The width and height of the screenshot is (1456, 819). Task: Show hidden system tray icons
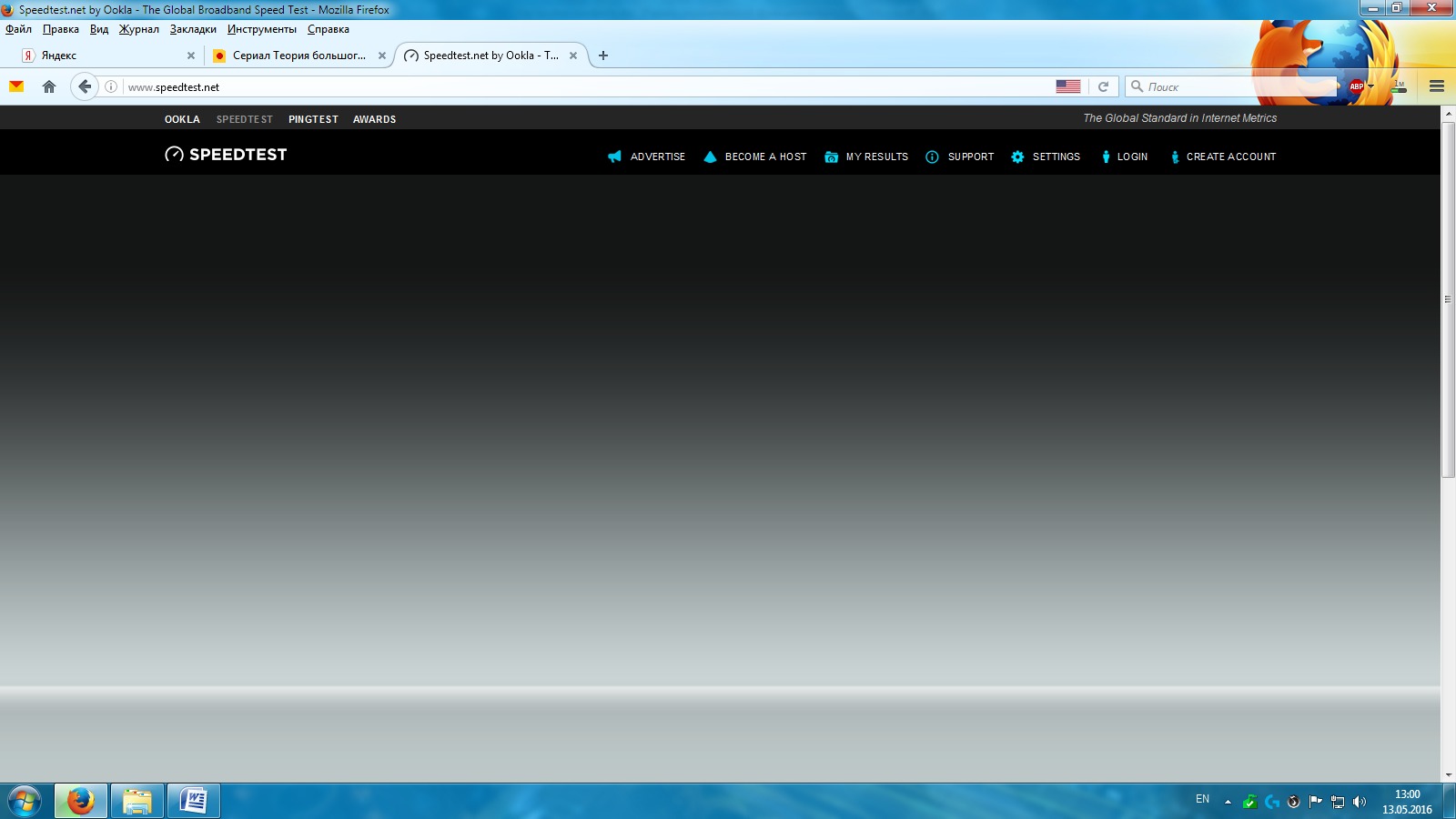pos(1228,802)
